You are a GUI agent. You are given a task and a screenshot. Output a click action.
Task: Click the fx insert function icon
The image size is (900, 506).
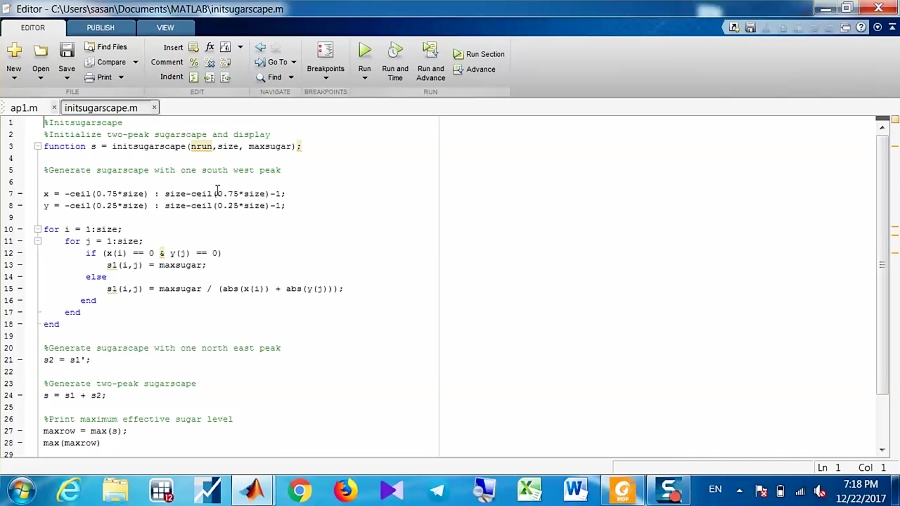210,47
